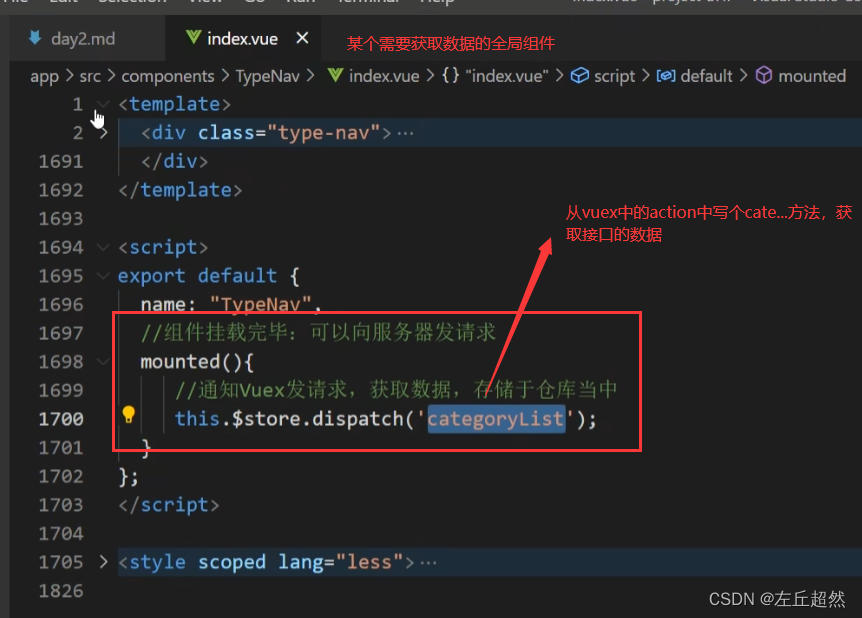Click line number 1702
The height and width of the screenshot is (618, 862).
[61, 476]
